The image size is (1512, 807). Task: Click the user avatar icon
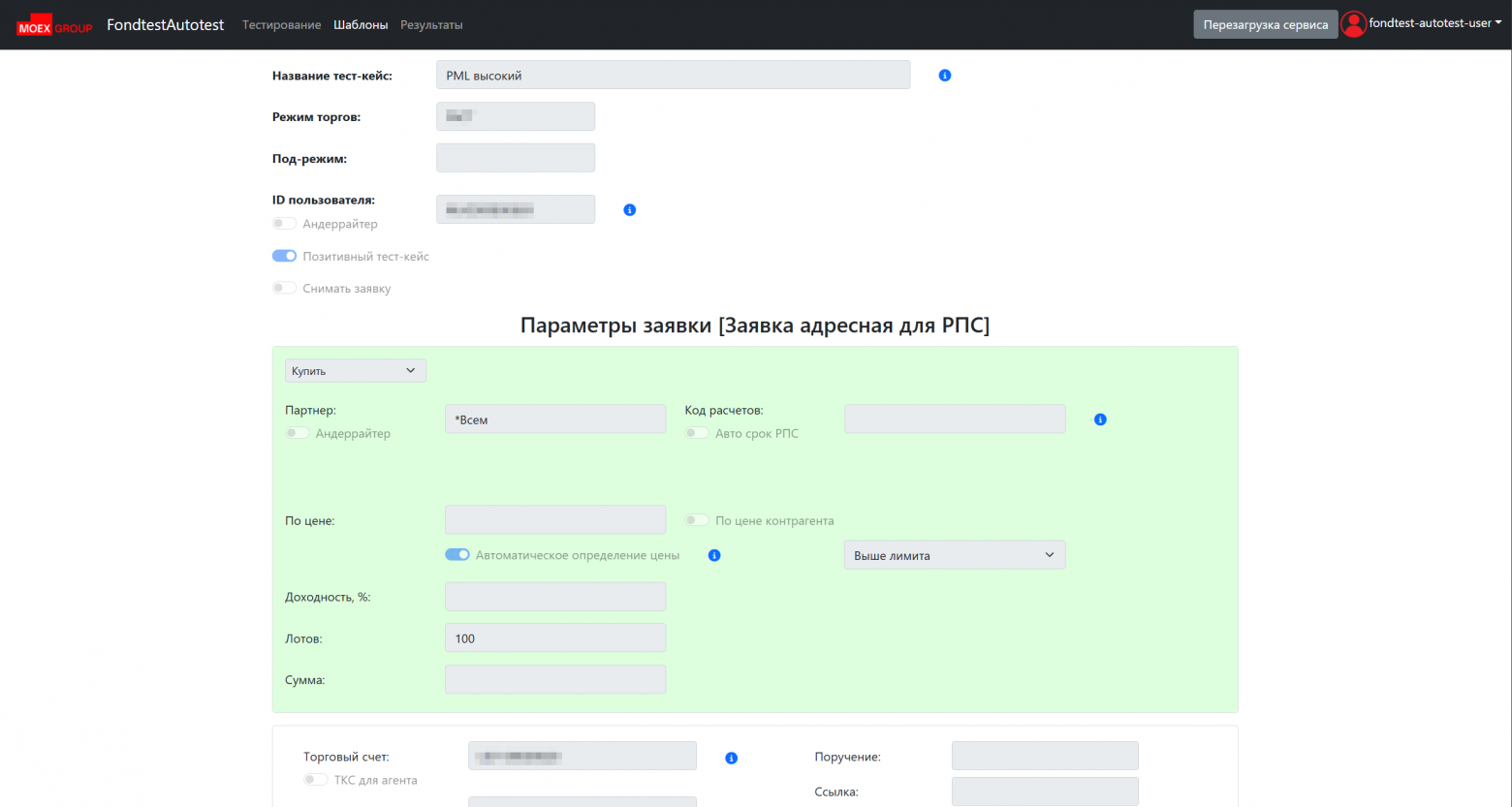1353,24
